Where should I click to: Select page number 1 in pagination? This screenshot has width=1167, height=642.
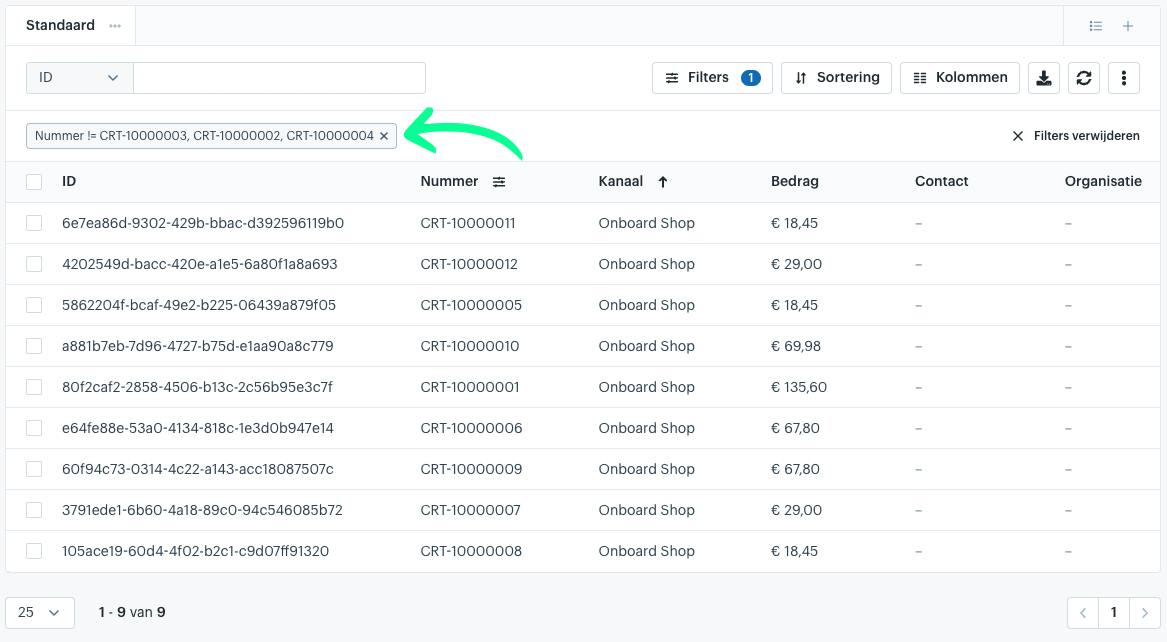pos(1113,613)
